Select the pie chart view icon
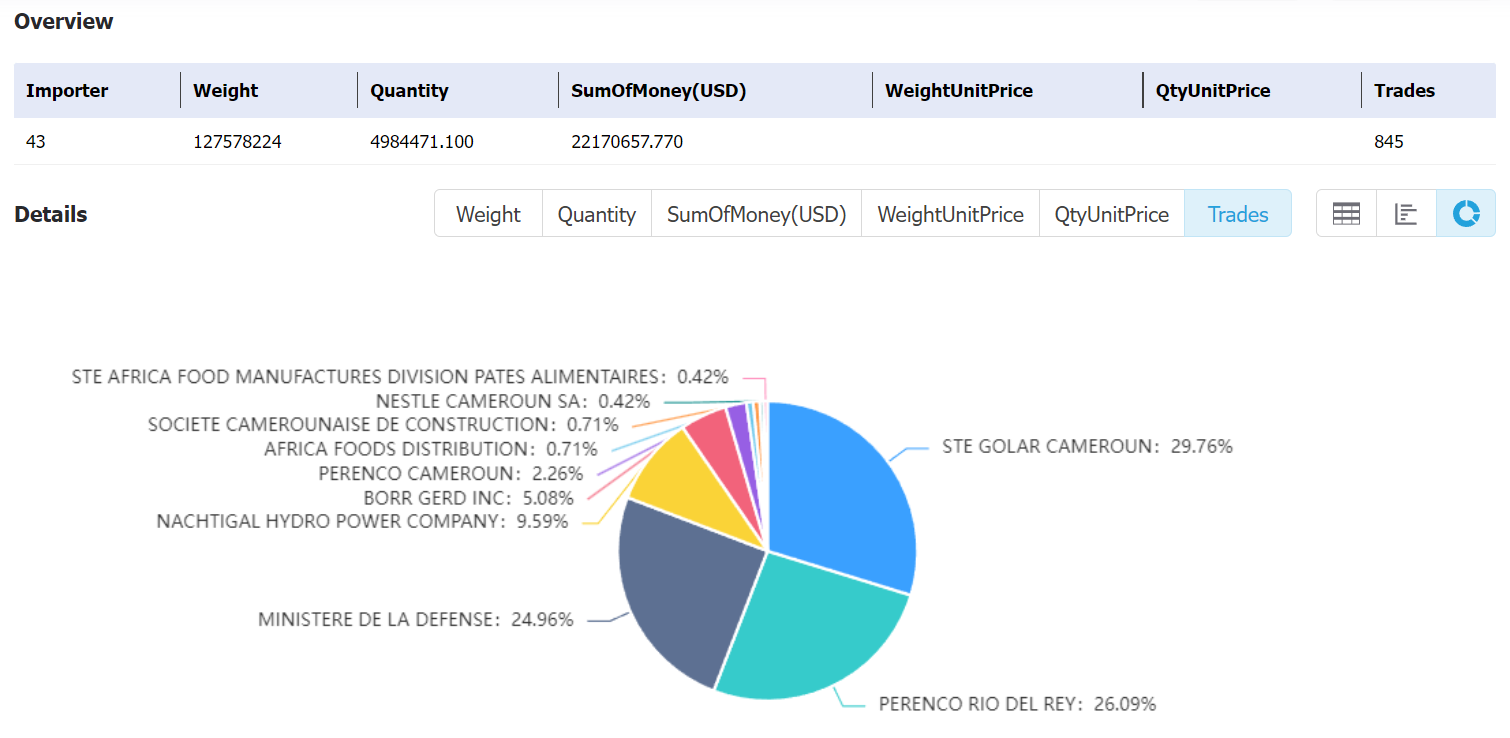This screenshot has width=1510, height=738. (x=1466, y=214)
